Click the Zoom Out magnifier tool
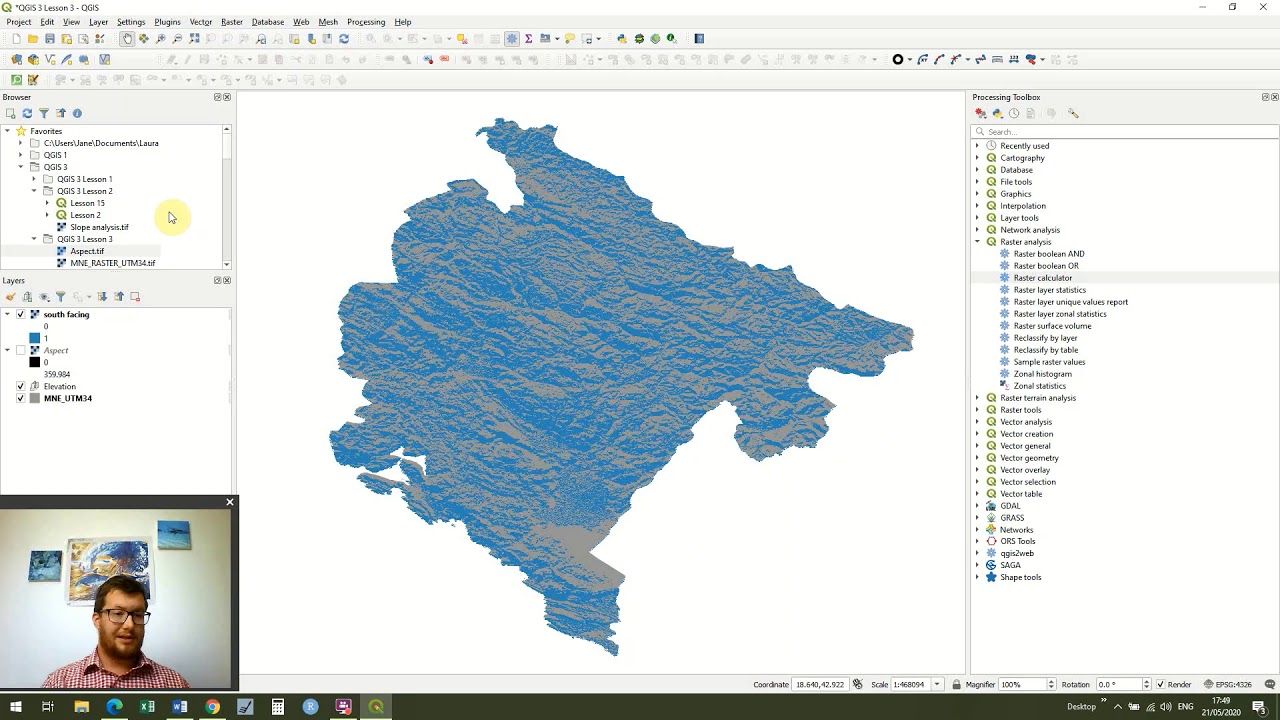 coord(178,39)
